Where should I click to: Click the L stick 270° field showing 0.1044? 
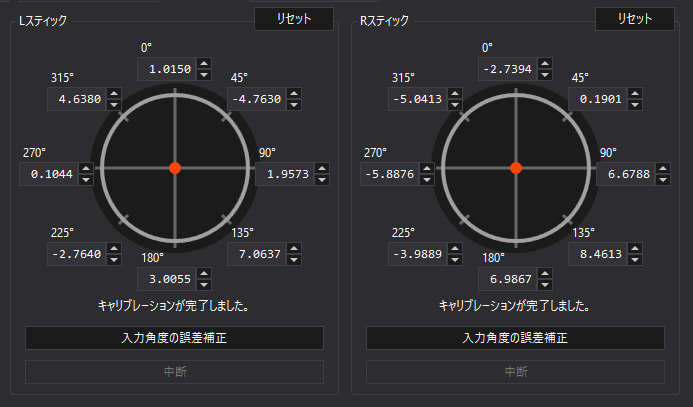(49, 175)
